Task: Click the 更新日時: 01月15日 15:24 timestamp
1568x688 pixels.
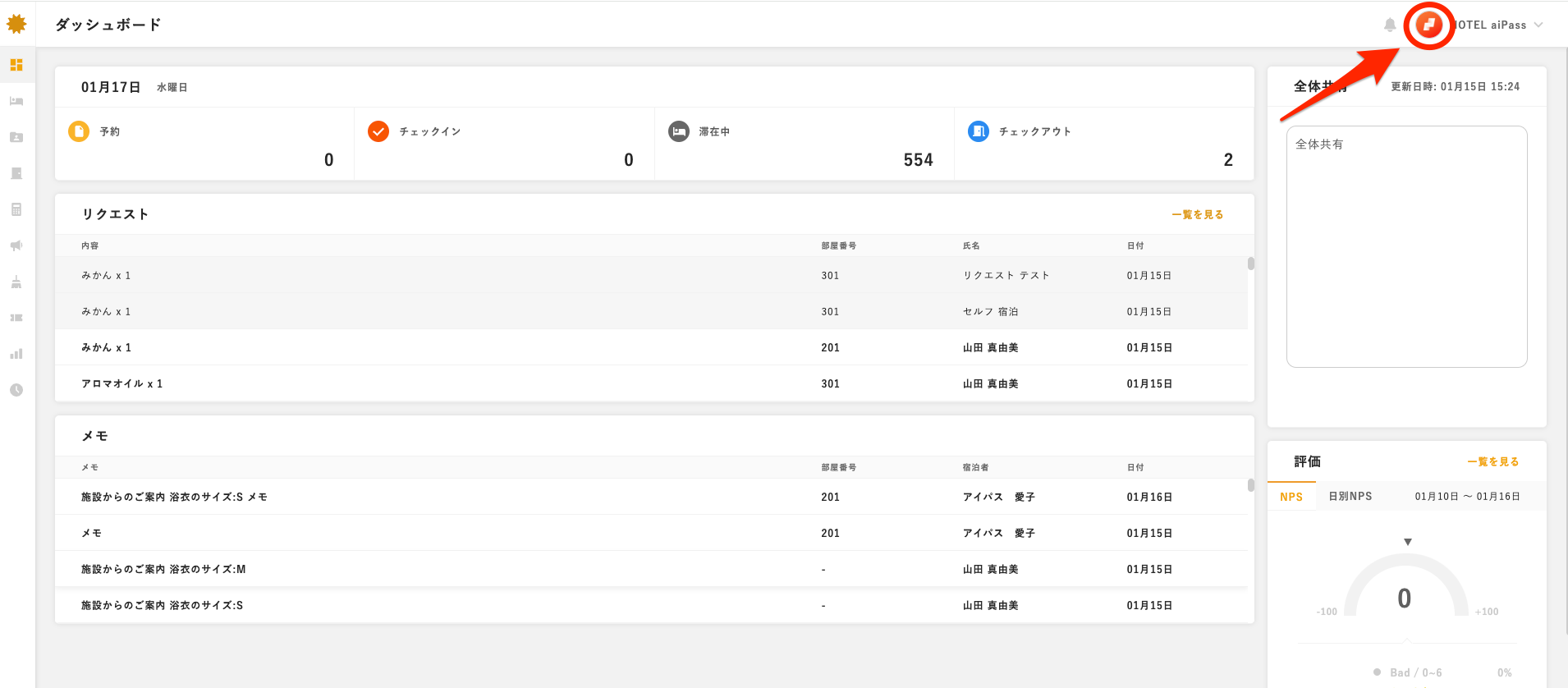Action: tap(1456, 86)
